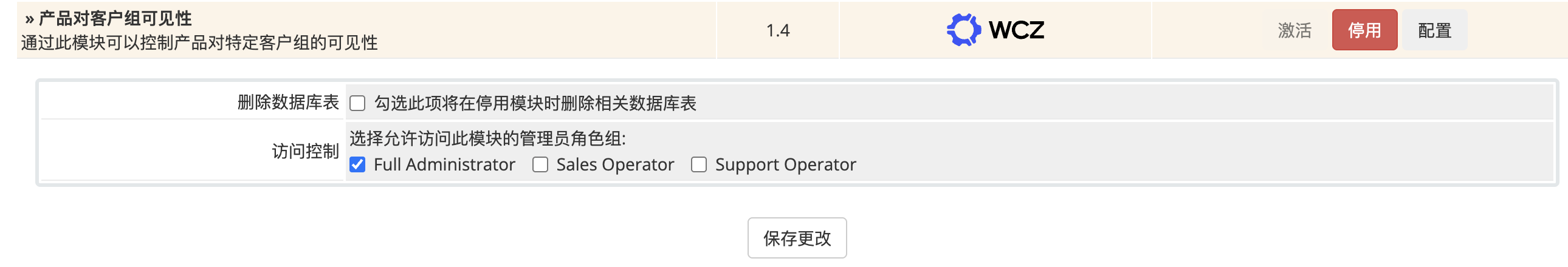Click the module title 产品对客户组可见性
This screenshot has width=1568, height=267.
pos(115,19)
